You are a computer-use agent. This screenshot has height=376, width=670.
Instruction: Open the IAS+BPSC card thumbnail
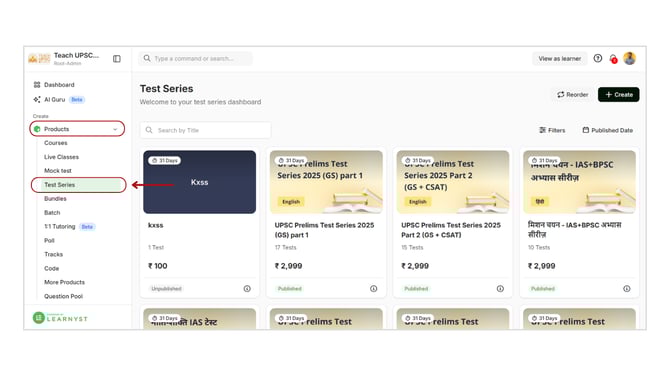click(579, 182)
